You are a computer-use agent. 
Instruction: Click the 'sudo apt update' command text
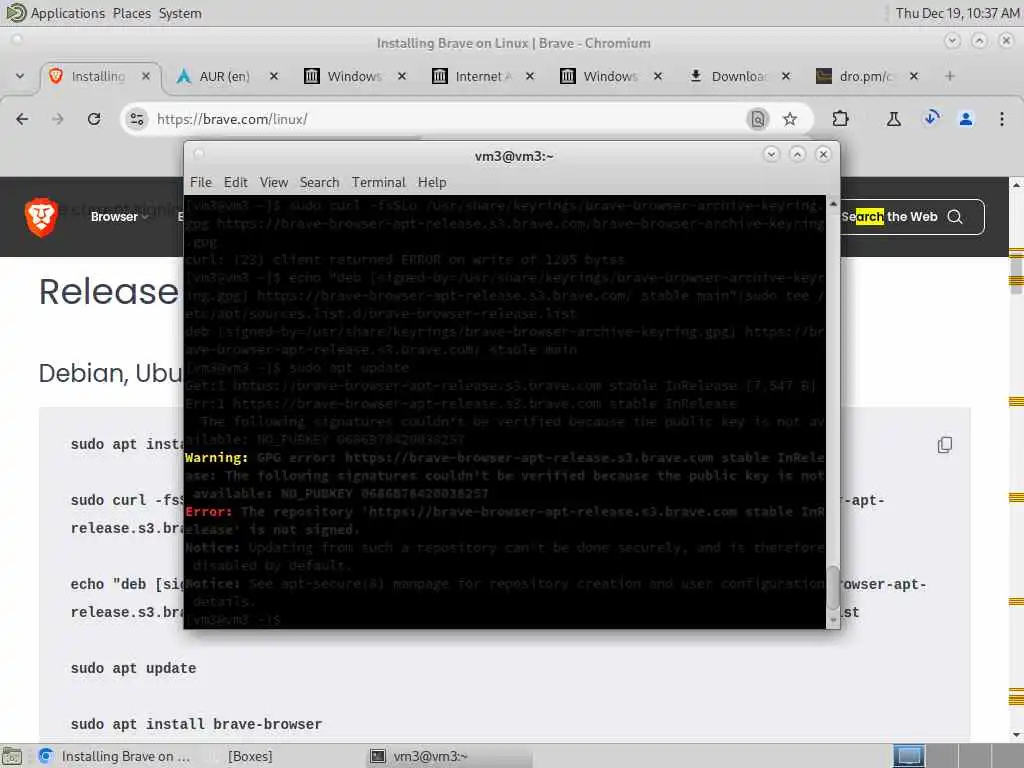click(x=133, y=668)
